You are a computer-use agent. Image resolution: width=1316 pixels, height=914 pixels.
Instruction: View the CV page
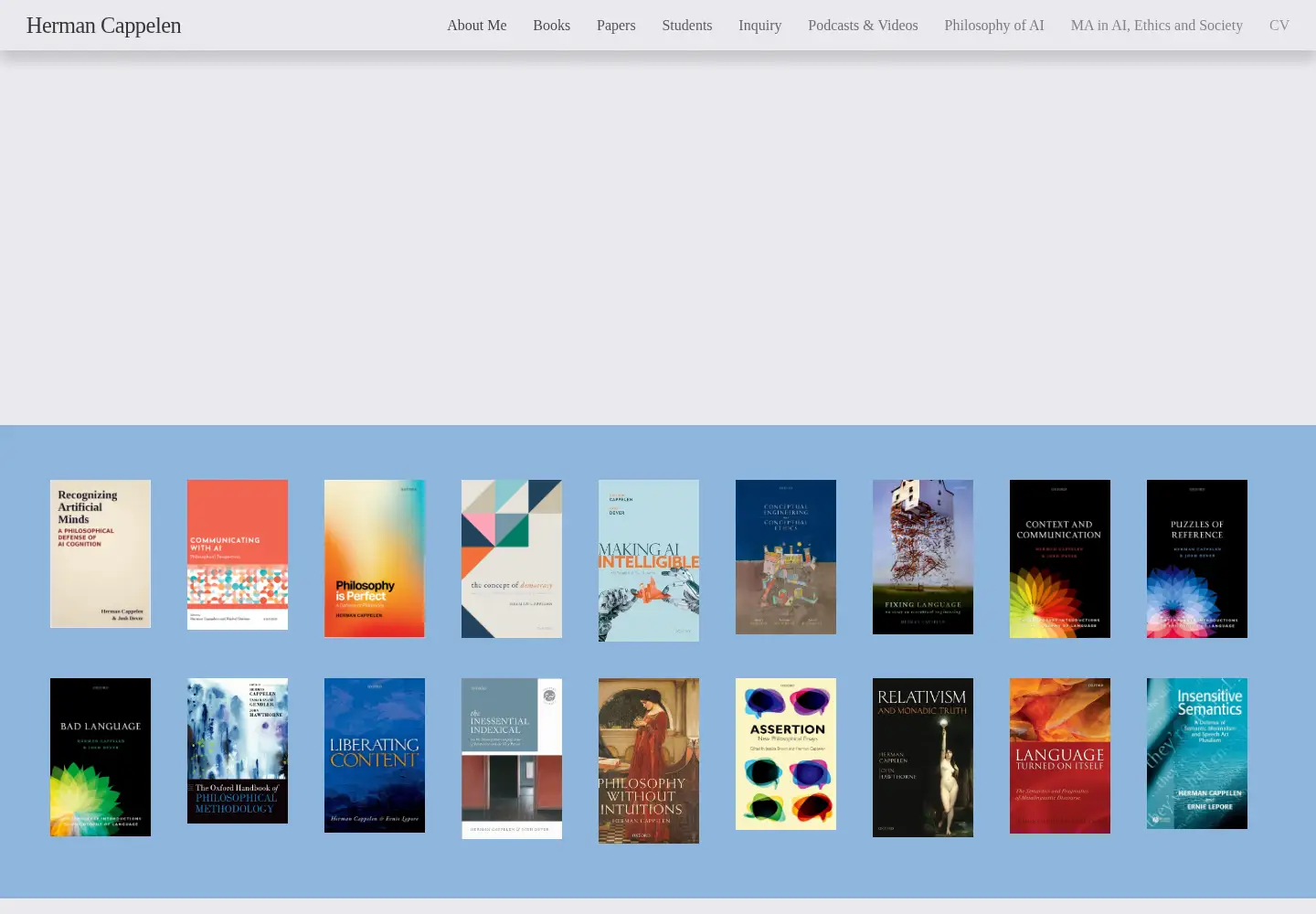tap(1279, 26)
